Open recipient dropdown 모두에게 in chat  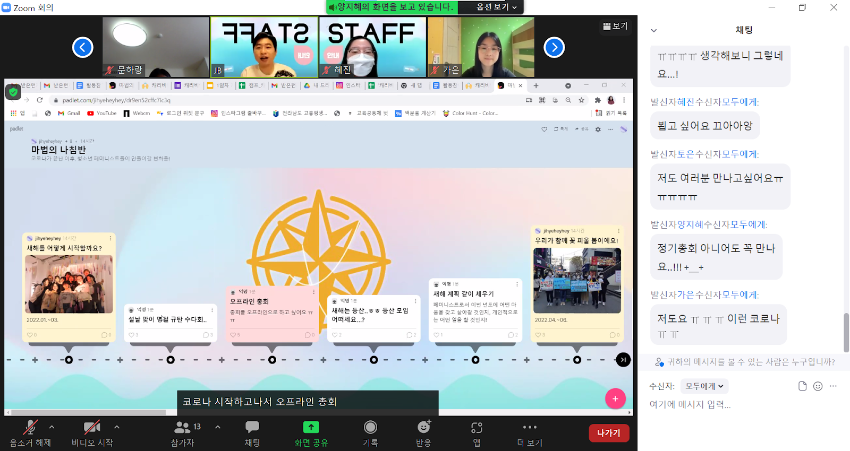(x=704, y=386)
